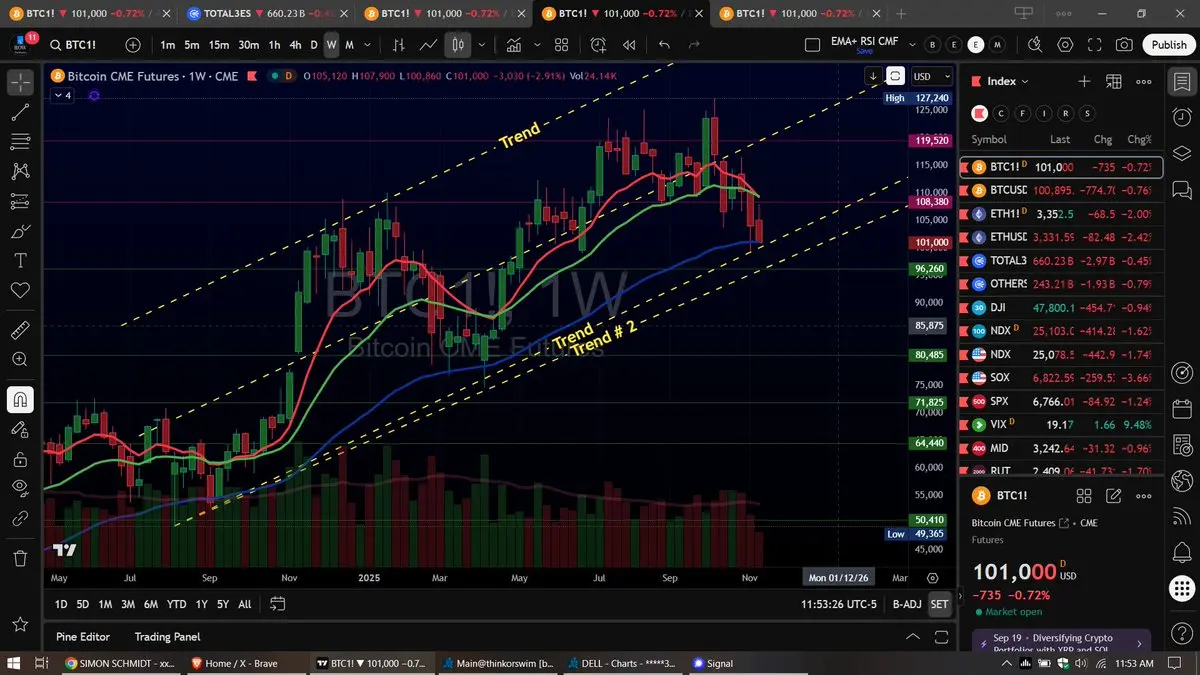Expand the chart style dropdown arrow
Image resolution: width=1200 pixels, height=675 pixels.
coord(483,45)
